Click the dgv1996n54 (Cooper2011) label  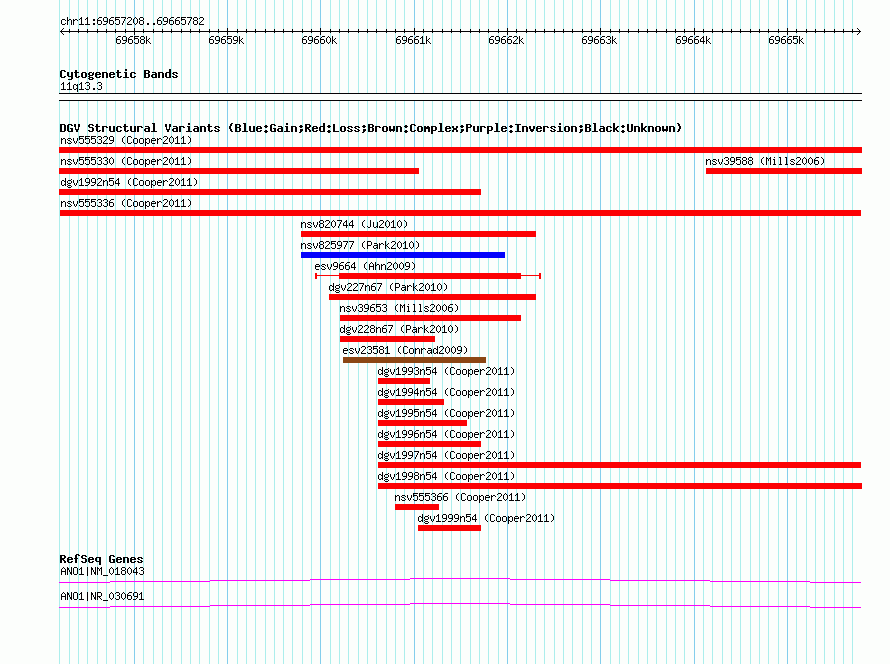point(446,434)
